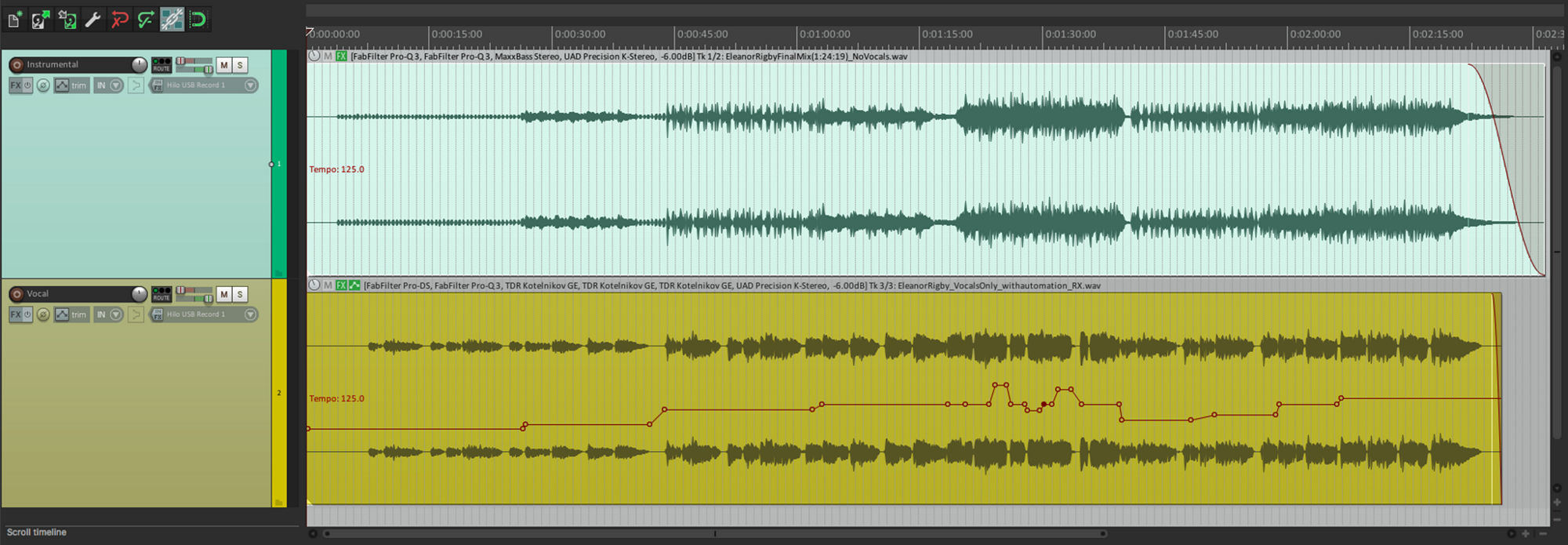Click the Save Project disk icon
This screenshot has width=1568, height=545.
pos(67,20)
